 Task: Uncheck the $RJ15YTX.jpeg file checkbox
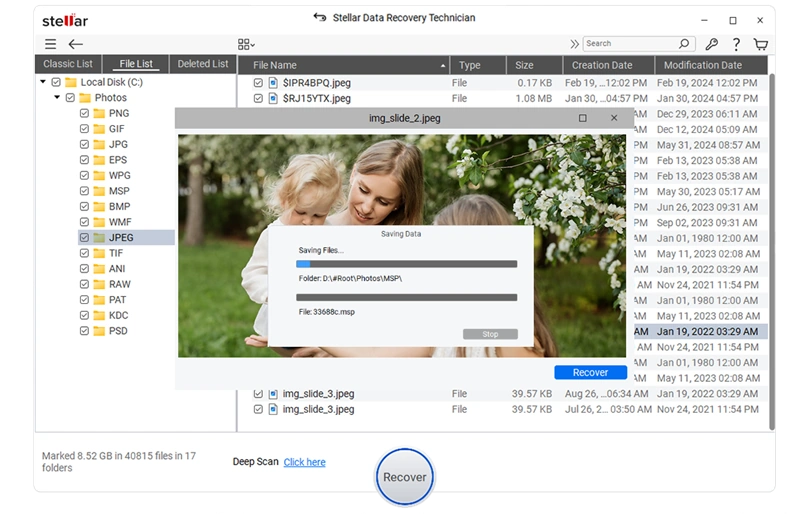[x=259, y=99]
